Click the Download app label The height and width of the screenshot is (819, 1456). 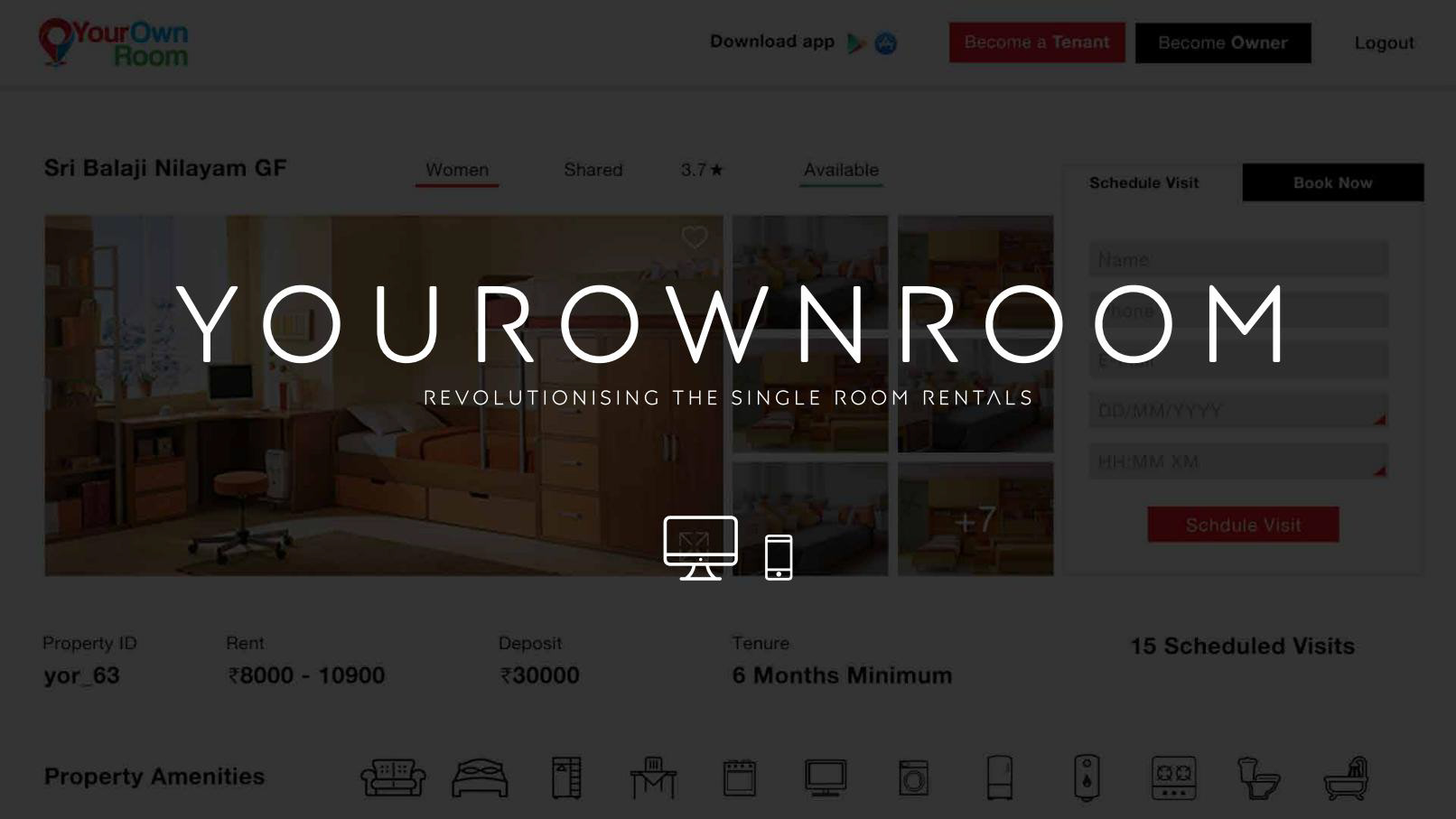[772, 42]
